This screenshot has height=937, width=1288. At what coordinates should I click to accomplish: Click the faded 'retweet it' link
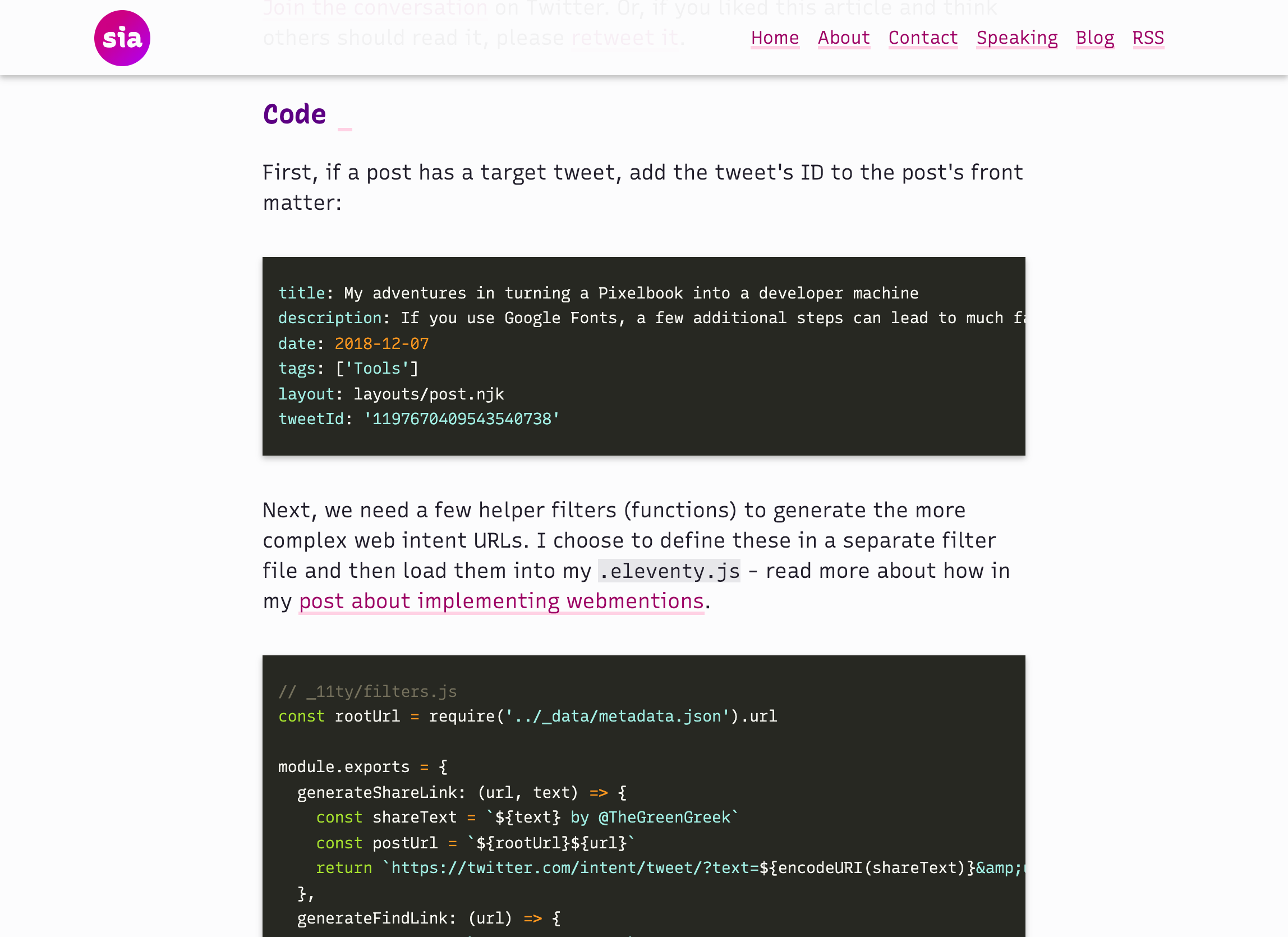point(625,38)
